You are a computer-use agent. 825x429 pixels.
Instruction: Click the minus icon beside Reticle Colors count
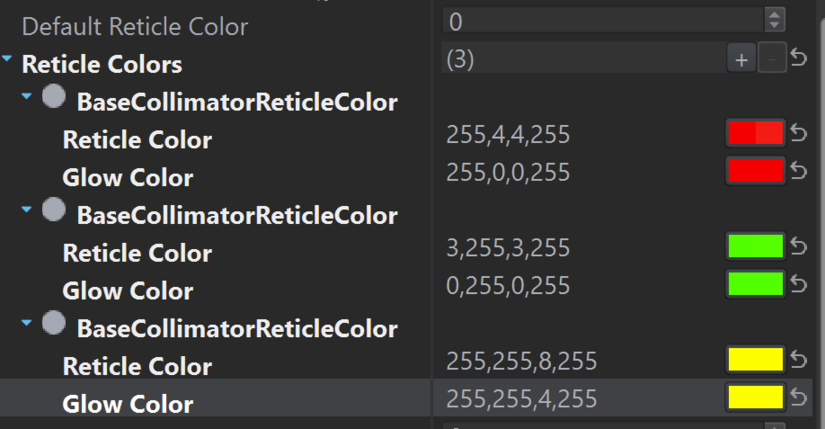click(772, 60)
